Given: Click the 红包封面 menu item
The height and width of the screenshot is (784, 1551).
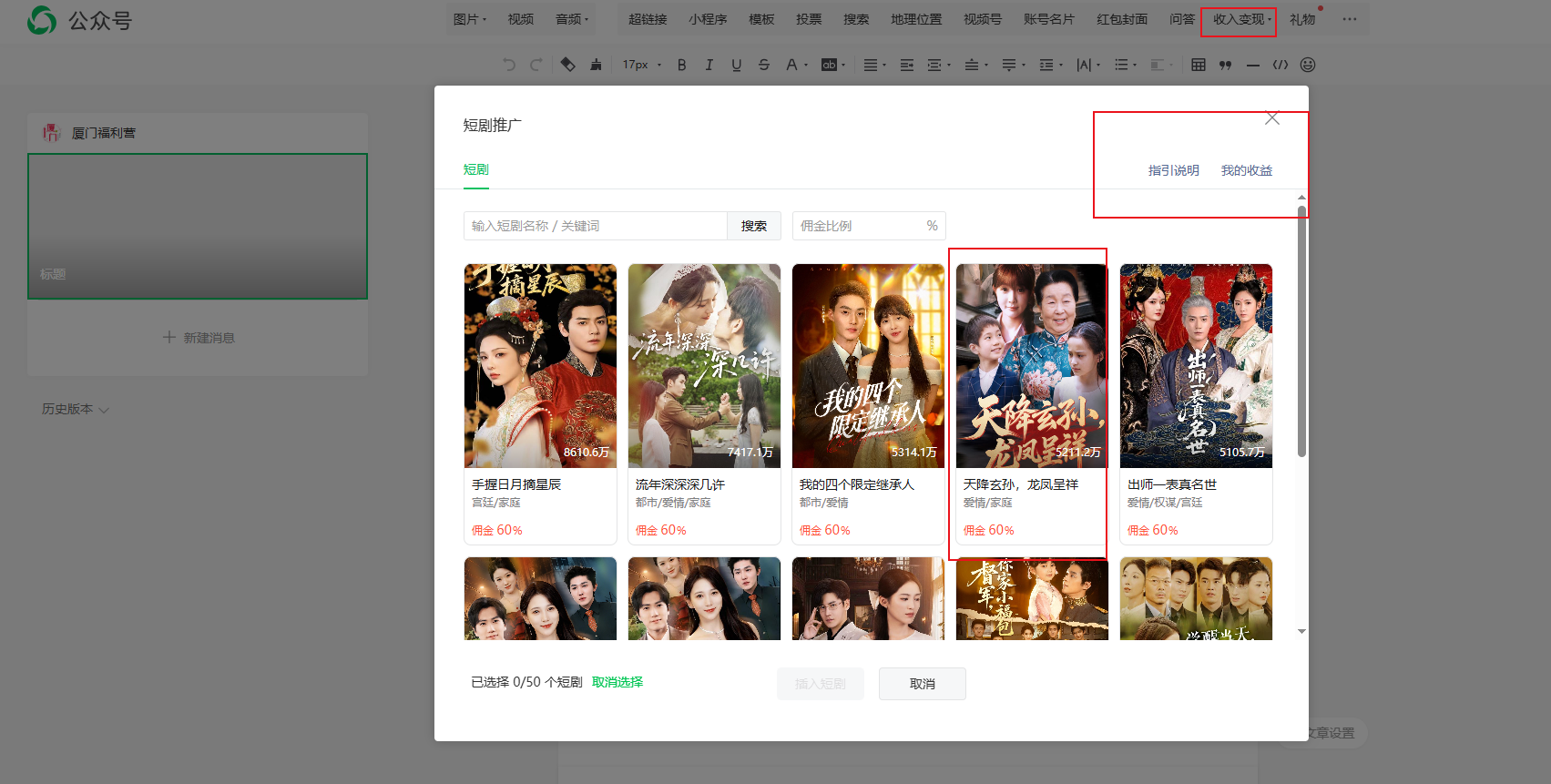Looking at the screenshot, I should pos(1122,19).
